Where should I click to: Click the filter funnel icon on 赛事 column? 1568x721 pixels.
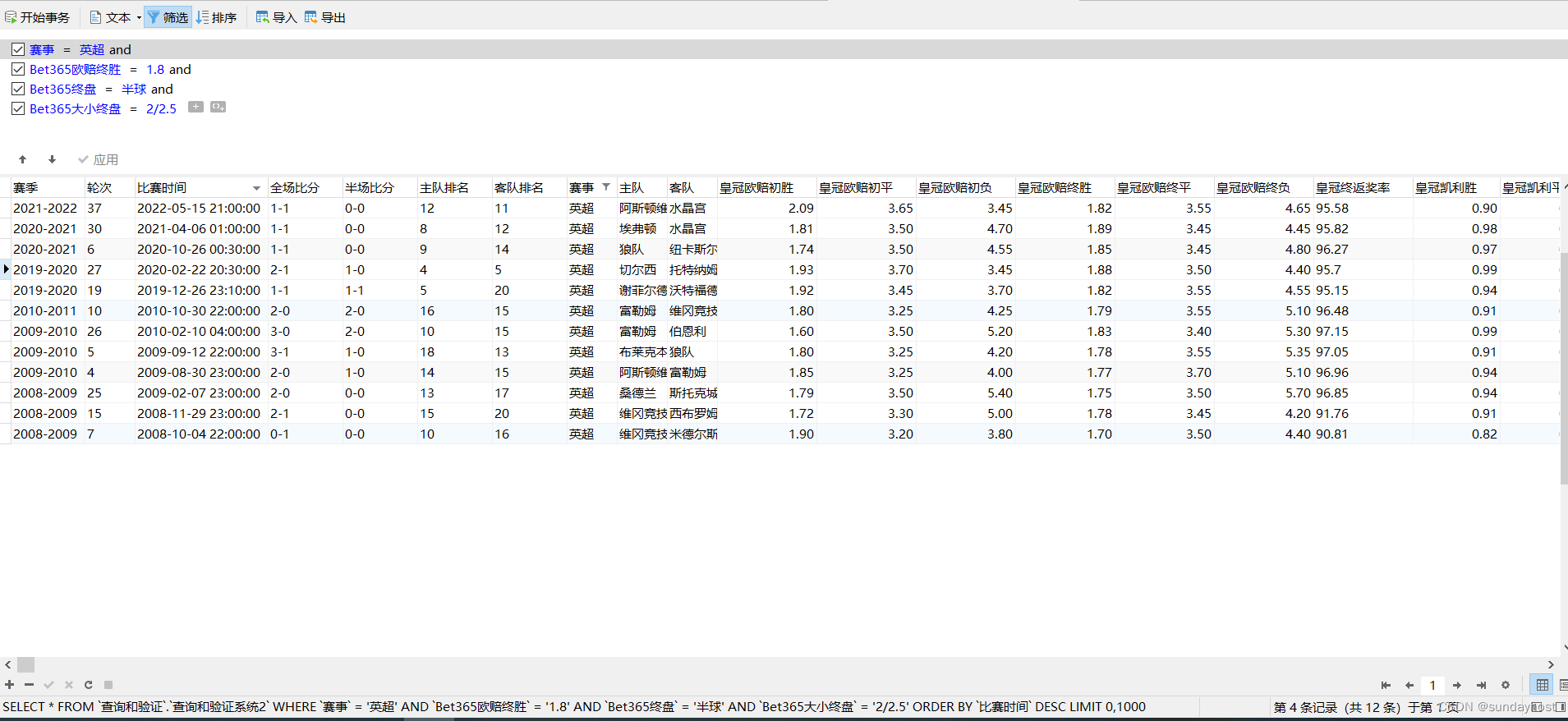click(606, 187)
